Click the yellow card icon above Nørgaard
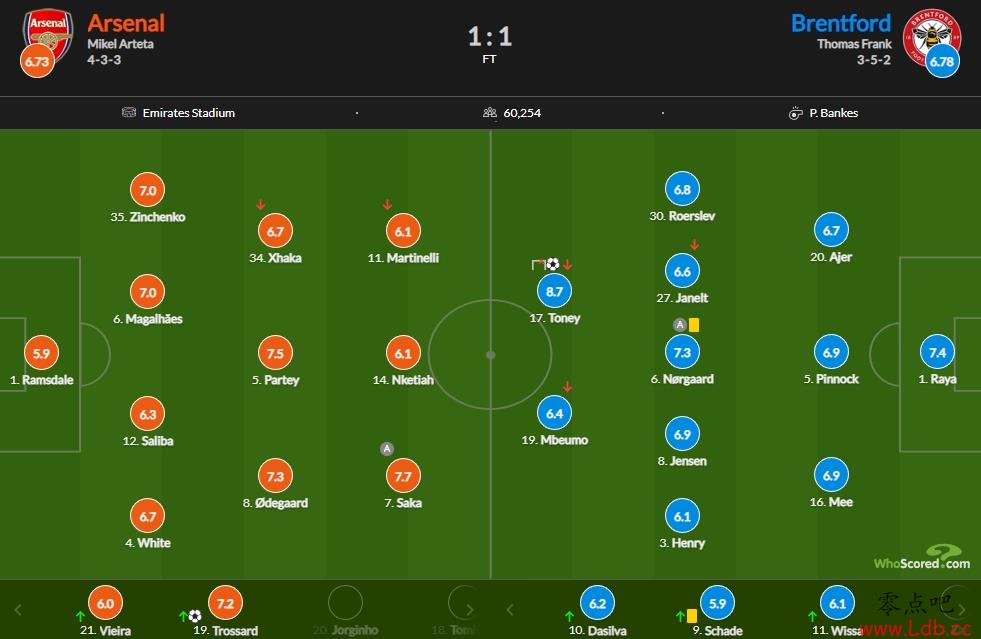This screenshot has height=639, width=981. tap(694, 325)
